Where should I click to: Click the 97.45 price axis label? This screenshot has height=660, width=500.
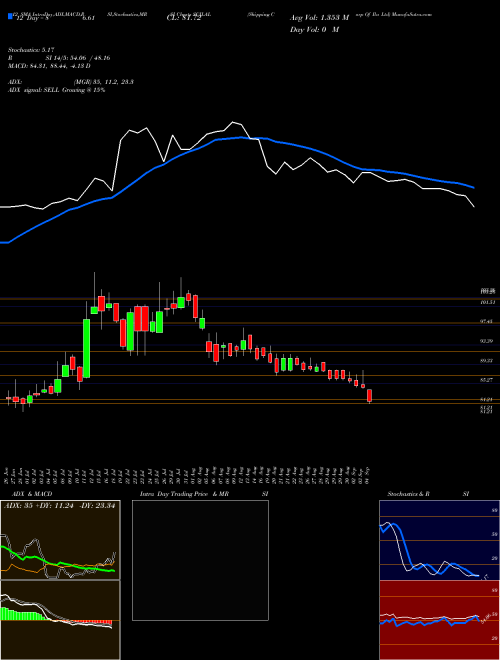point(486,322)
